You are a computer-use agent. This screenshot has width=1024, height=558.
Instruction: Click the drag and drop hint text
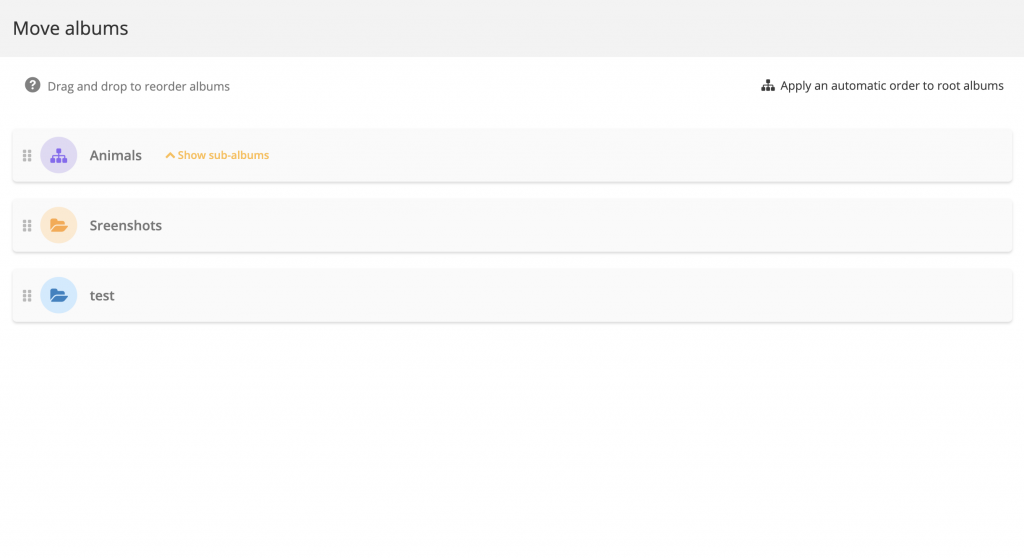139,87
